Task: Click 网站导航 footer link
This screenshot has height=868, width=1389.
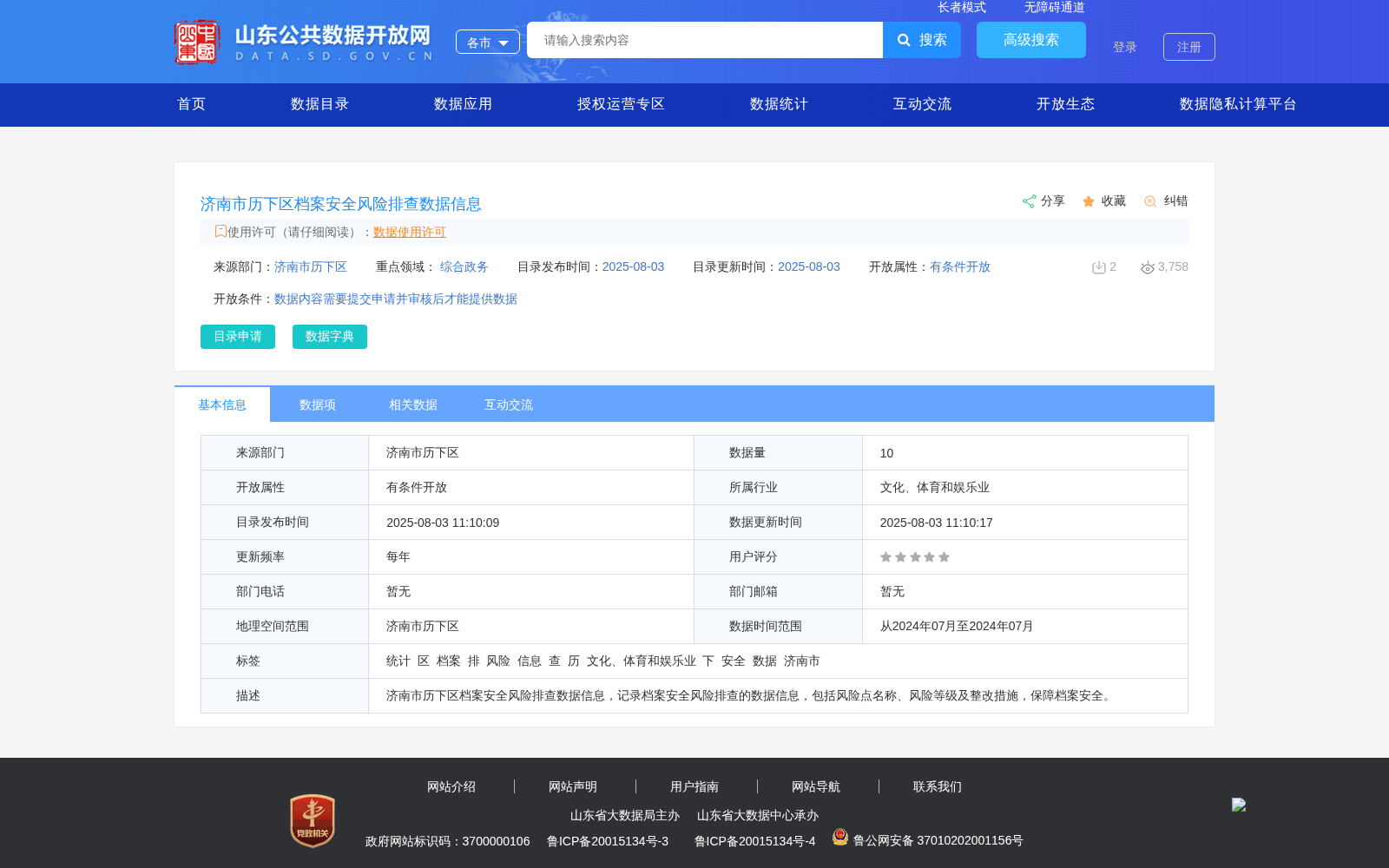Action: (x=816, y=786)
